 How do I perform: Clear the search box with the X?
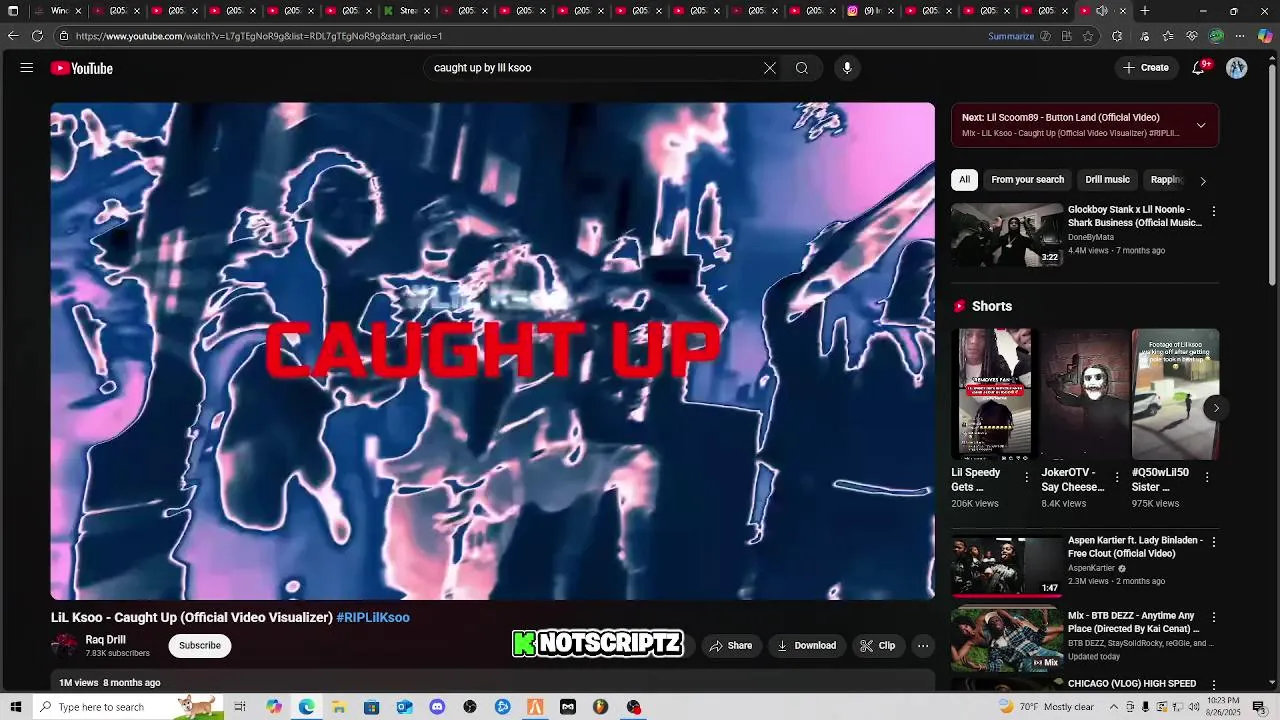tap(770, 68)
